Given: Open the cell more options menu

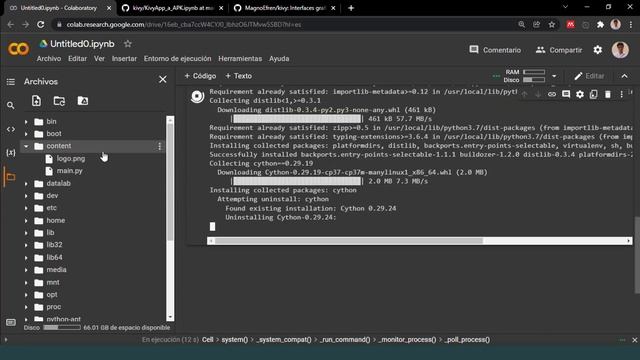Looking at the screenshot, I should point(621,94).
